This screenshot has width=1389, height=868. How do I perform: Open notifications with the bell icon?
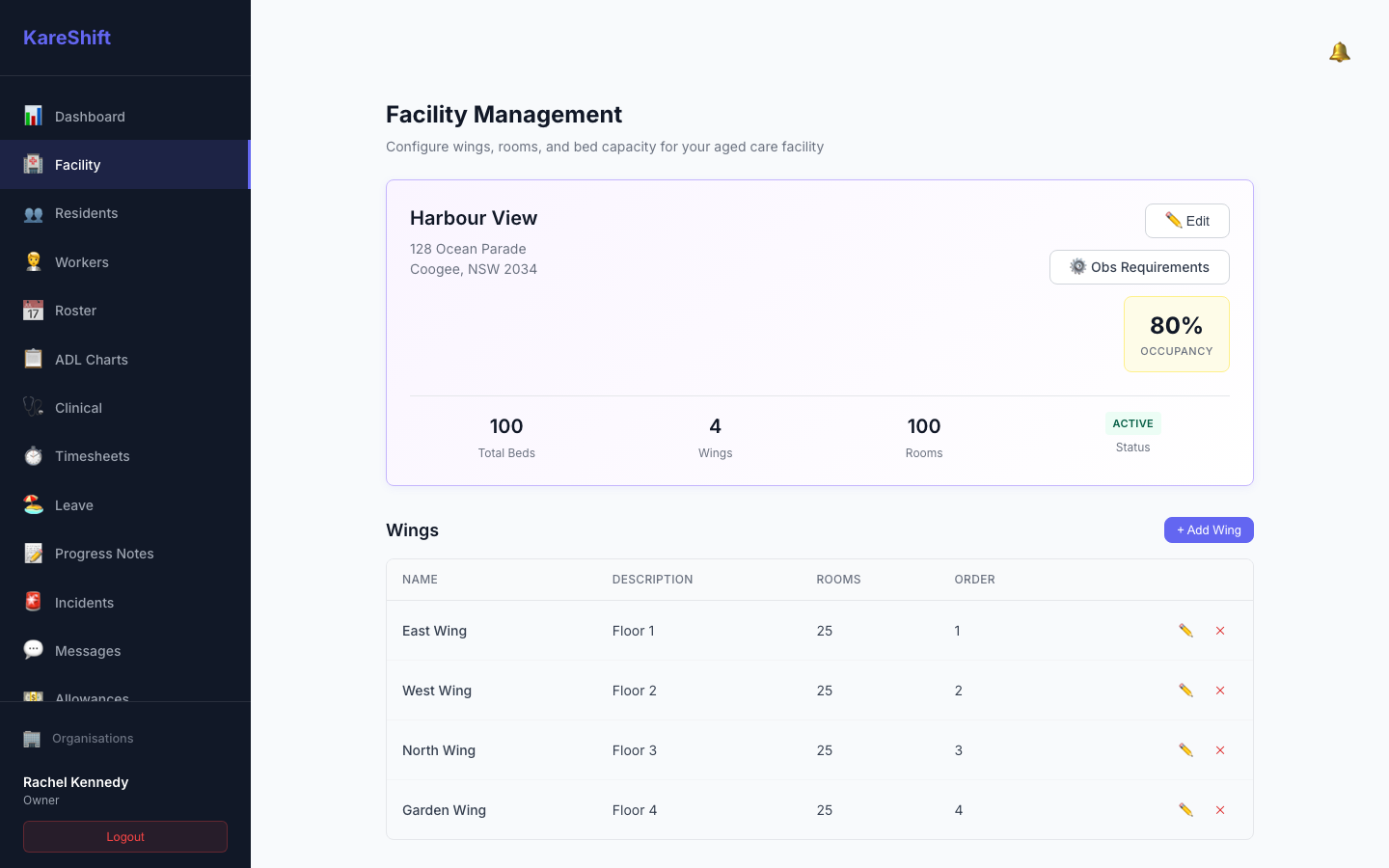click(1340, 52)
